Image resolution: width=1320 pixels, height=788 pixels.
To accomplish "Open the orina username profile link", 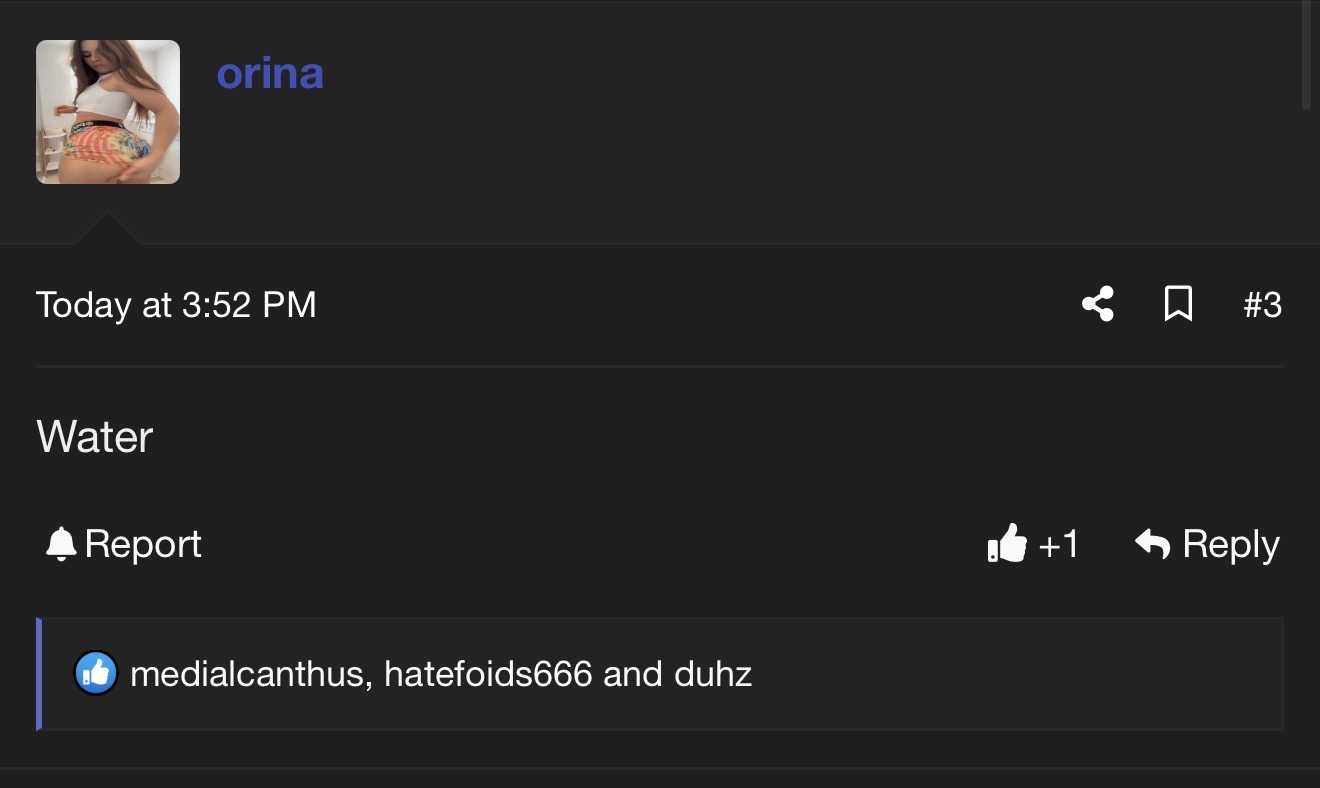I will pos(270,74).
